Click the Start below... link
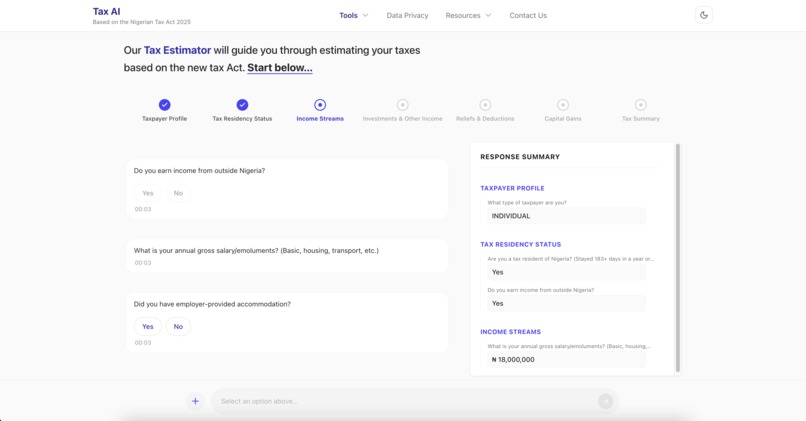The width and height of the screenshot is (806, 421). point(280,68)
